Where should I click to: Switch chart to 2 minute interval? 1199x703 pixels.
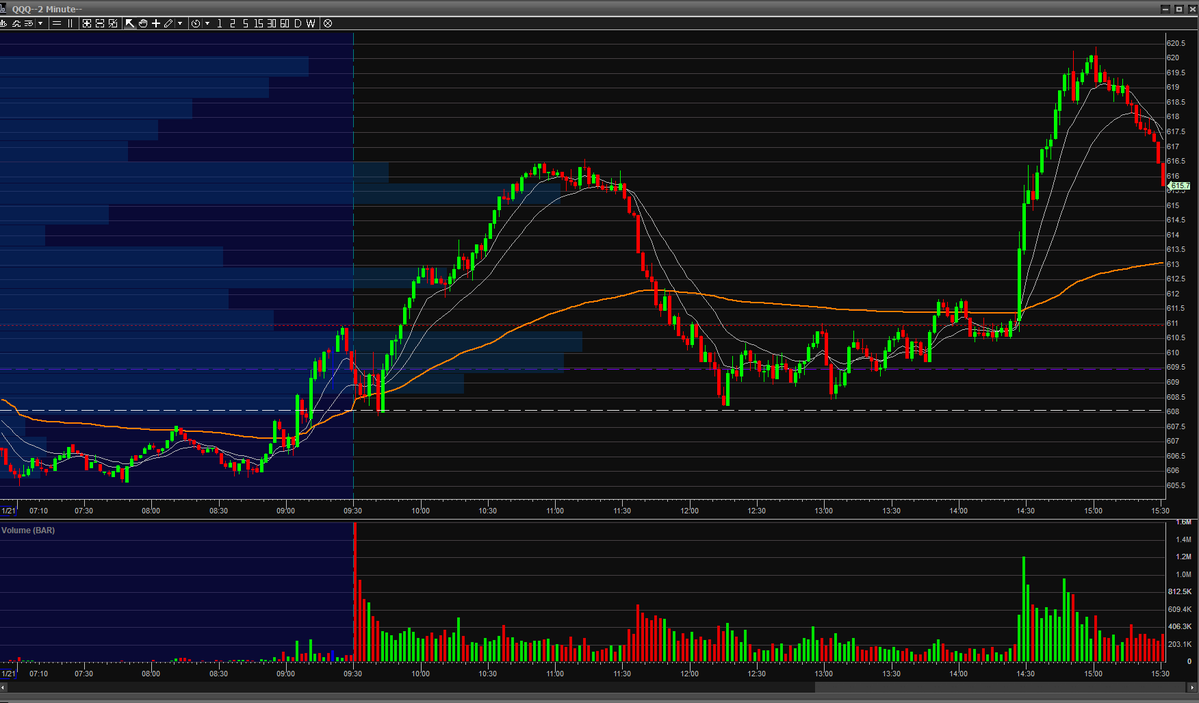tap(232, 24)
